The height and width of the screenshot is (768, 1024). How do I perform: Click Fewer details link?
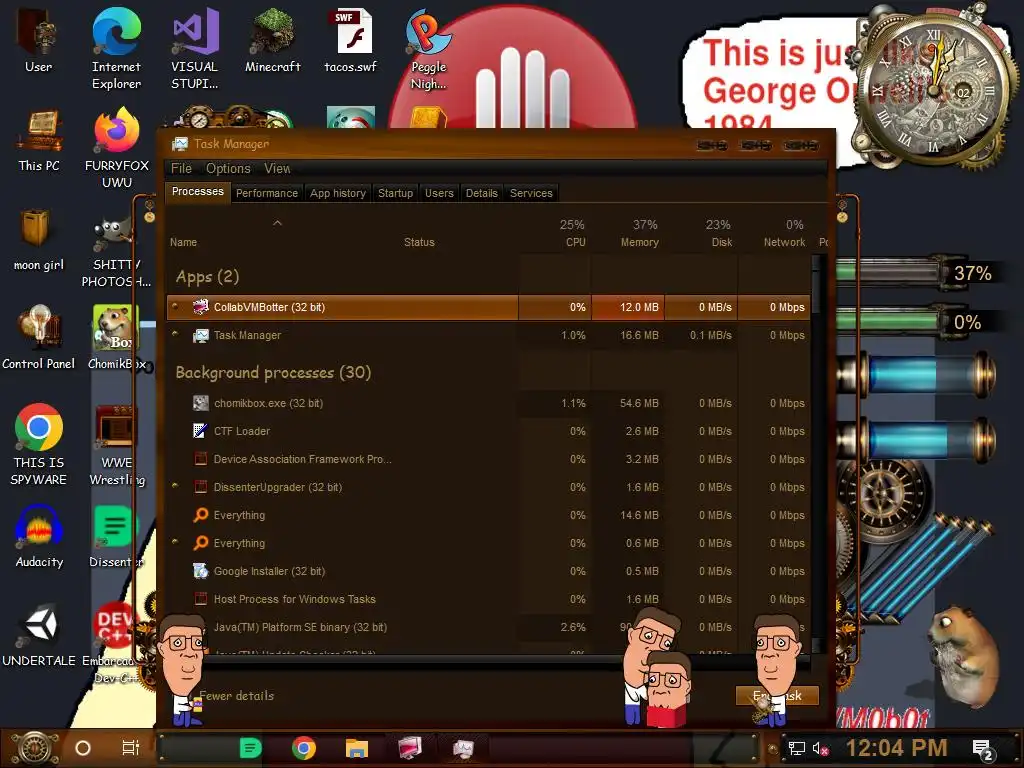point(236,696)
